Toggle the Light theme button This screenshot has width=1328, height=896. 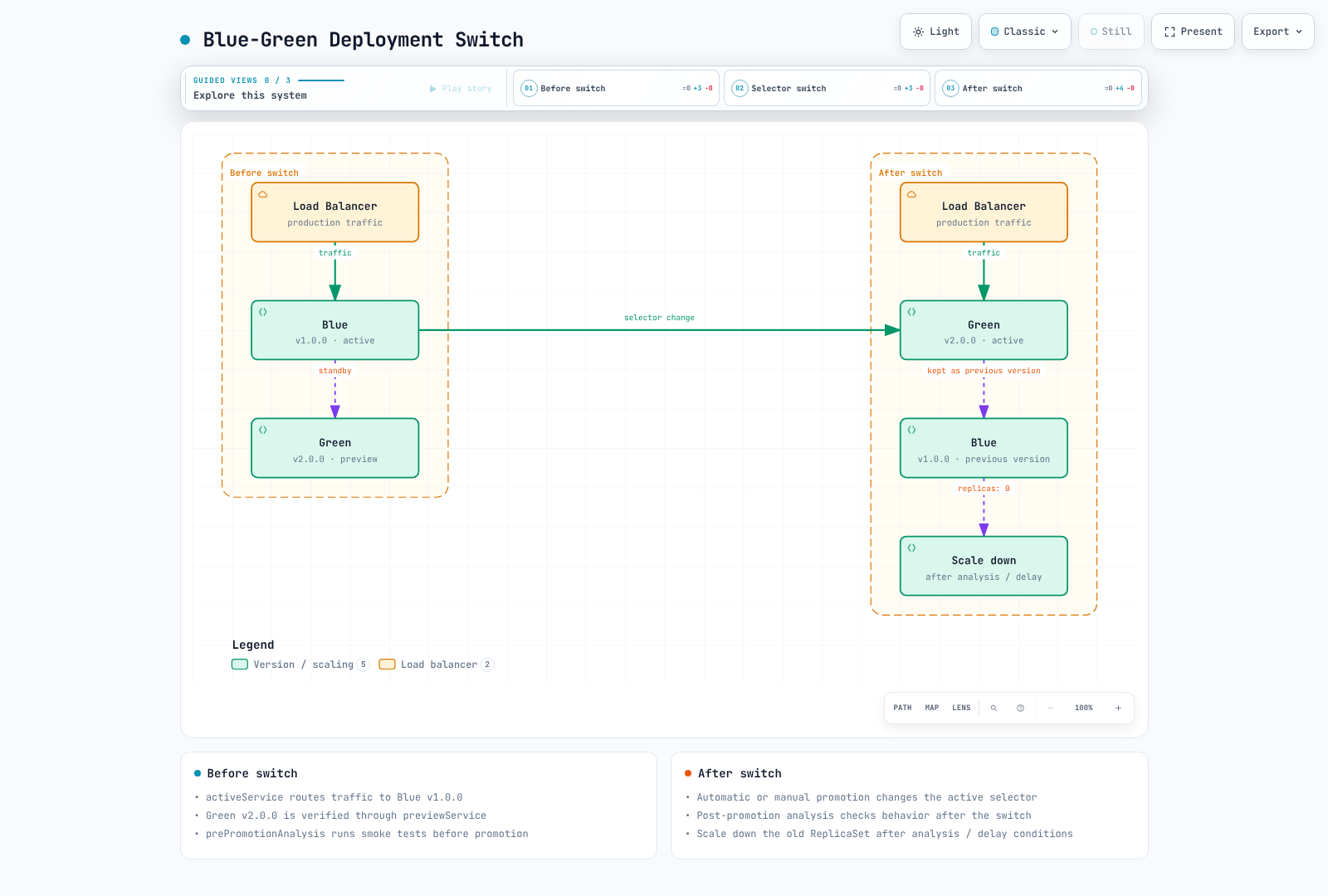click(936, 32)
